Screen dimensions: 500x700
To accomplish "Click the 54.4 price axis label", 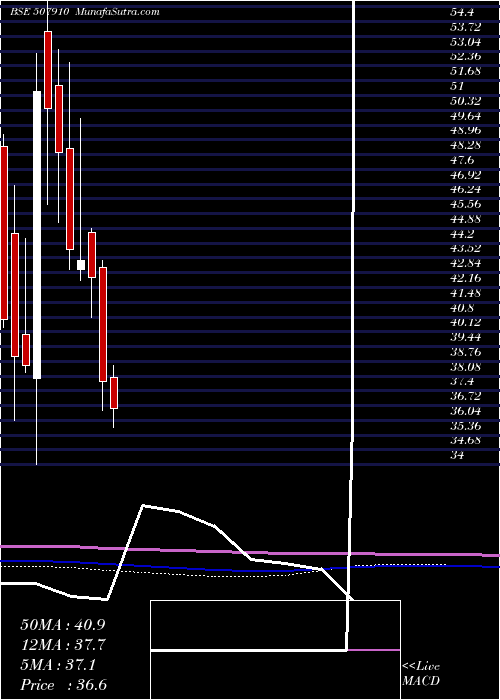I will pyautogui.click(x=462, y=12).
